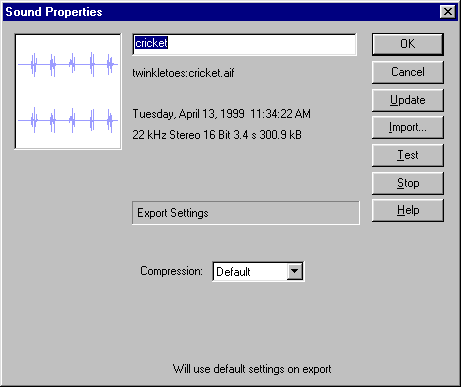
Task: Cancel the Sound Properties dialog
Action: 408,72
